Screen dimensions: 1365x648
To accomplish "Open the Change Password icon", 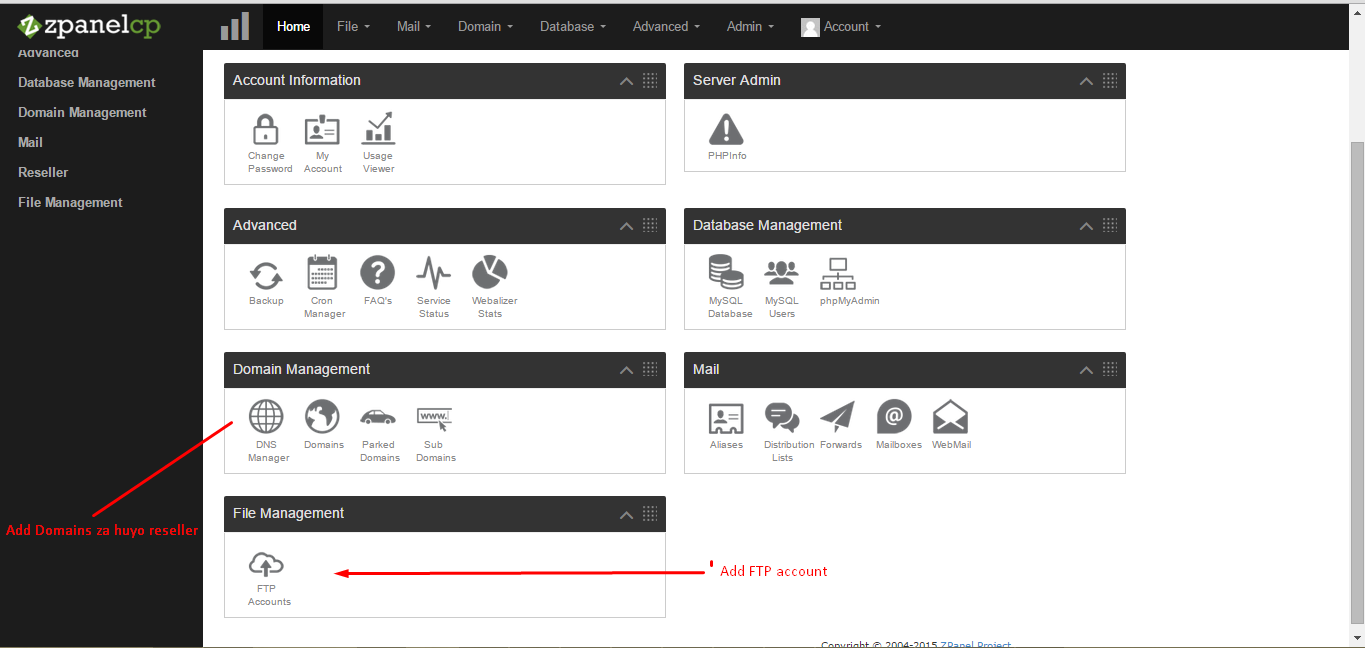I will (x=266, y=130).
